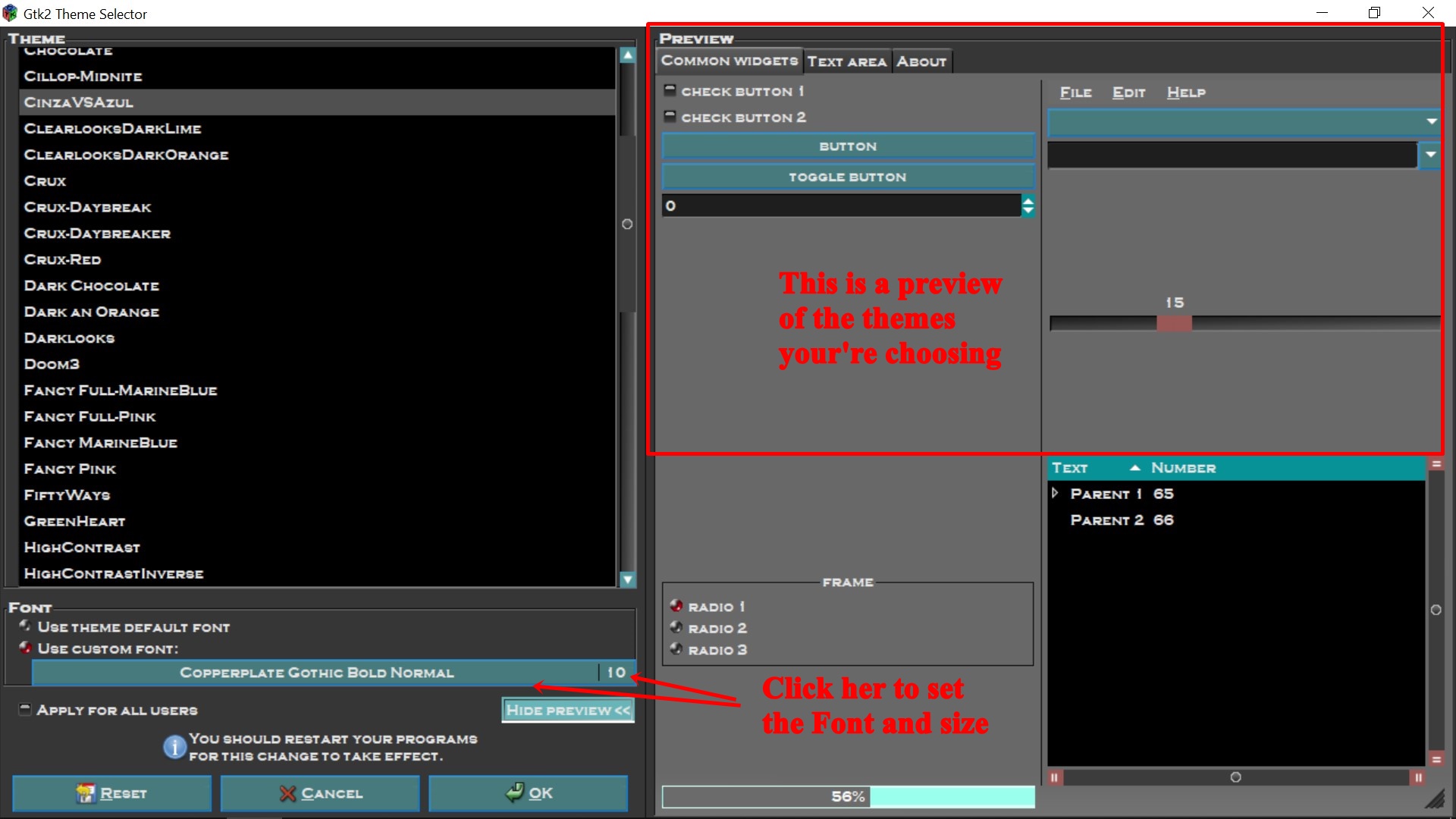
Task: Click the Toggle button widget
Action: pos(847,176)
